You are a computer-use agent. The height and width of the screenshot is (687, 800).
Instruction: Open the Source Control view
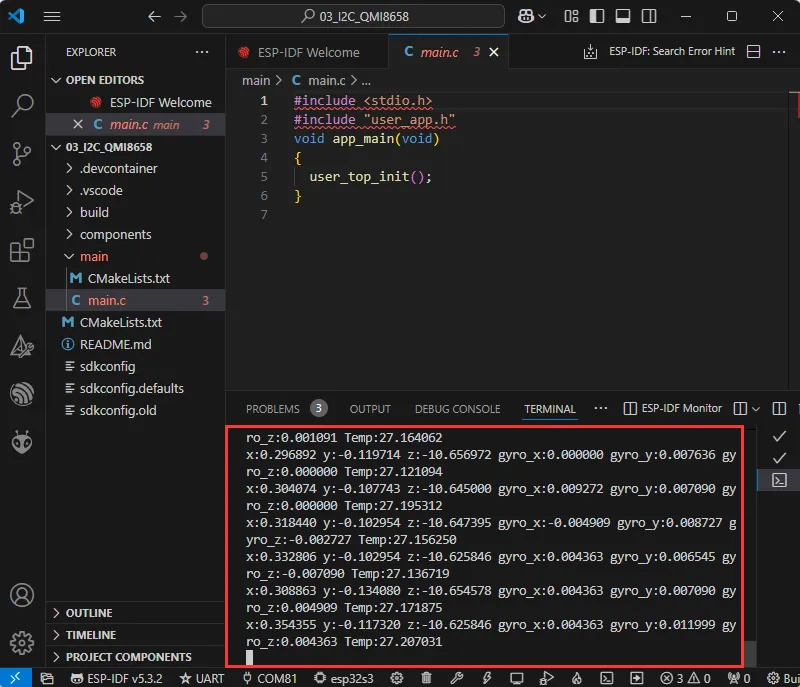point(22,153)
